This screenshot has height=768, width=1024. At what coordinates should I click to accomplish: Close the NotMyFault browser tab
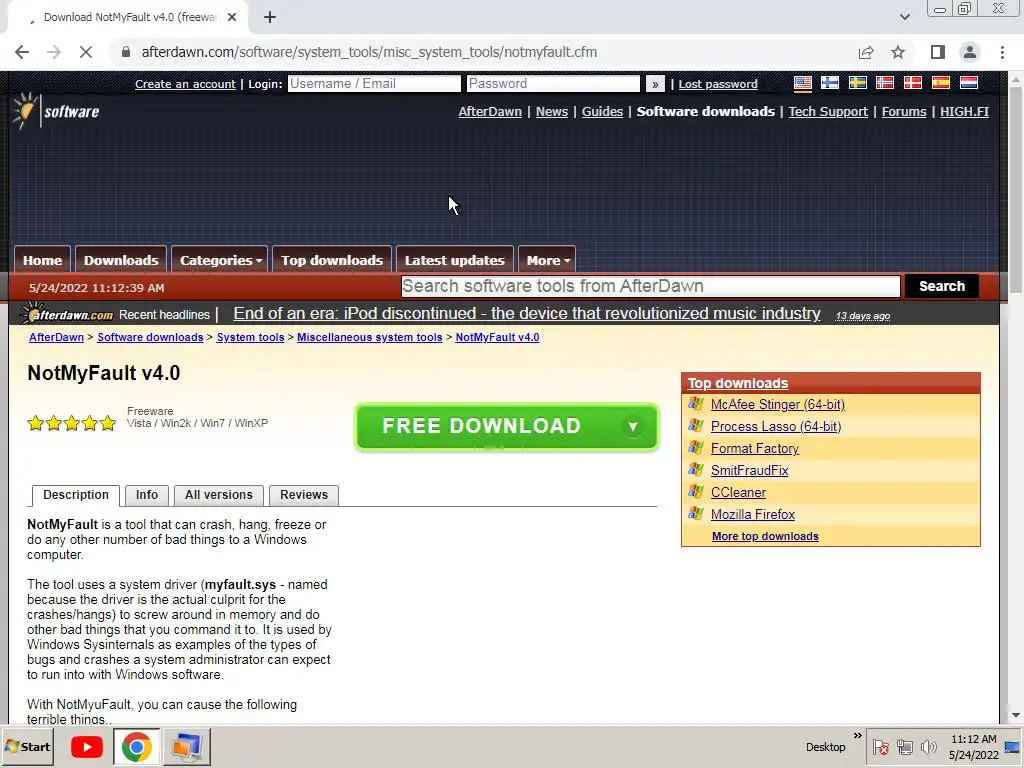(x=232, y=18)
